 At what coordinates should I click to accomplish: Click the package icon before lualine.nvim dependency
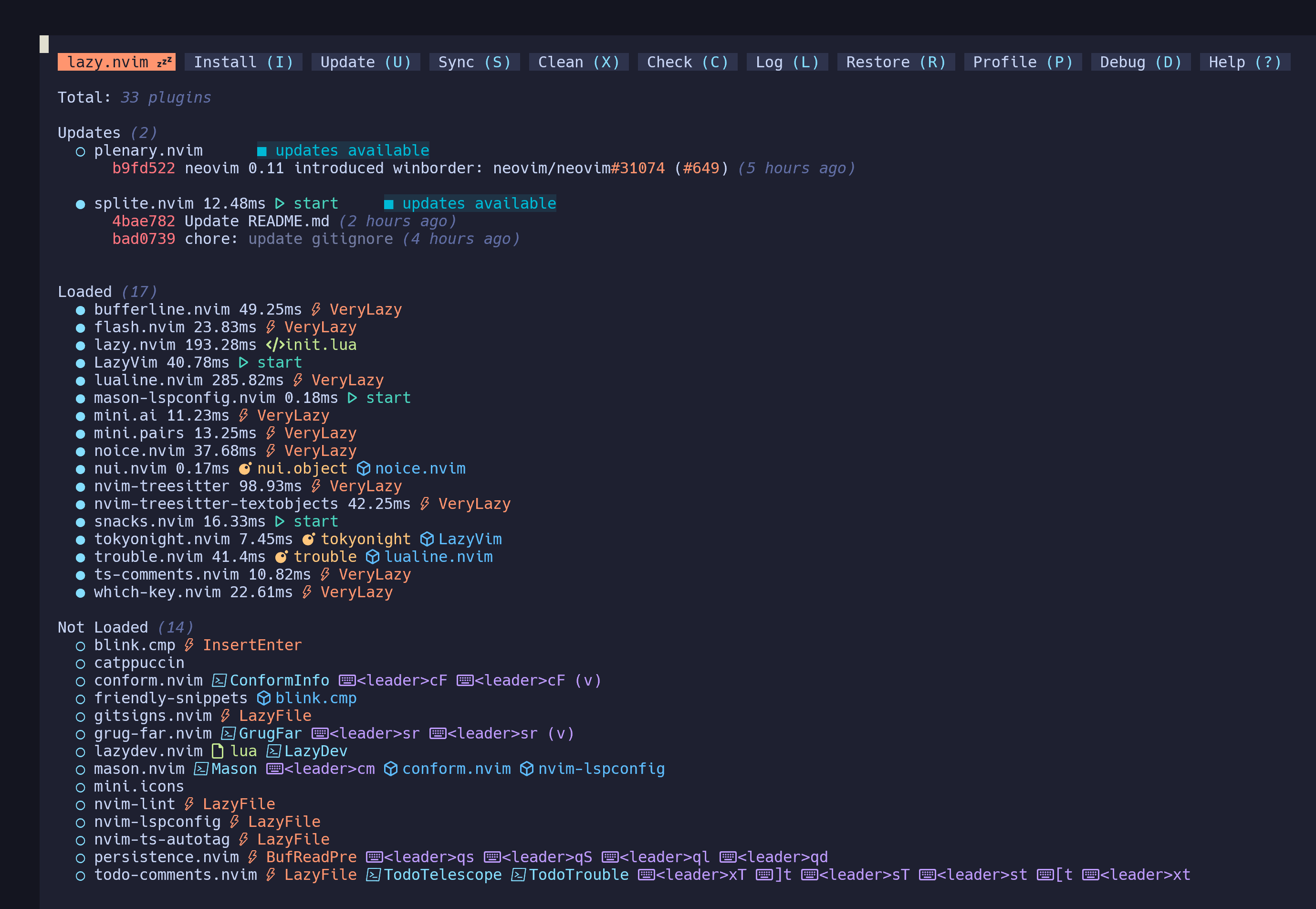pos(373,557)
